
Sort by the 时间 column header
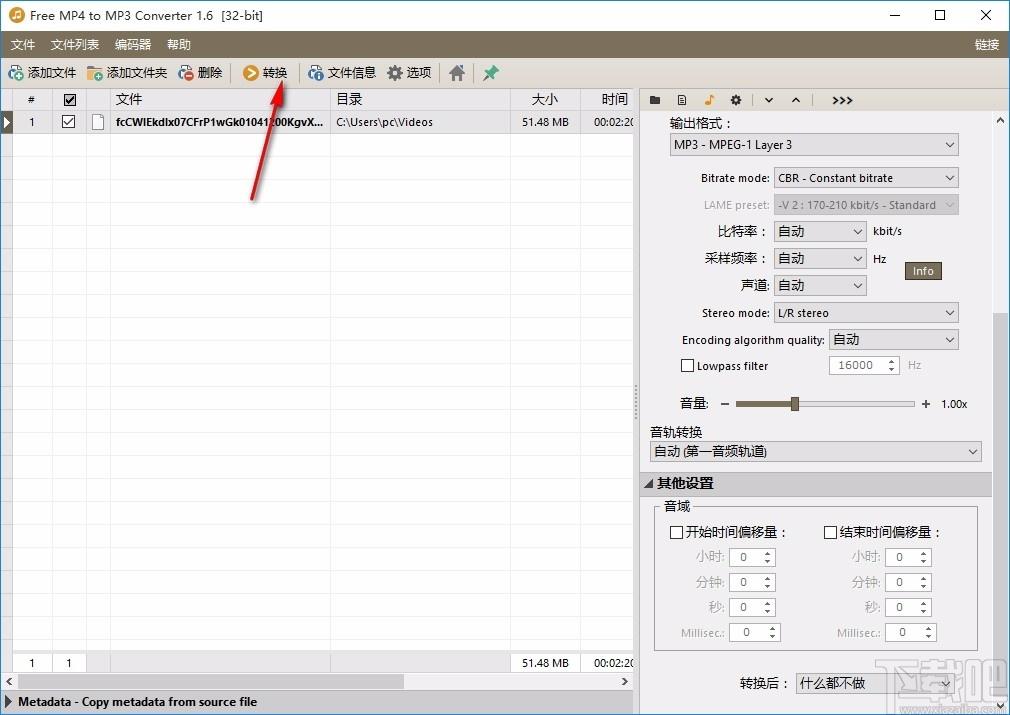pyautogui.click(x=607, y=99)
